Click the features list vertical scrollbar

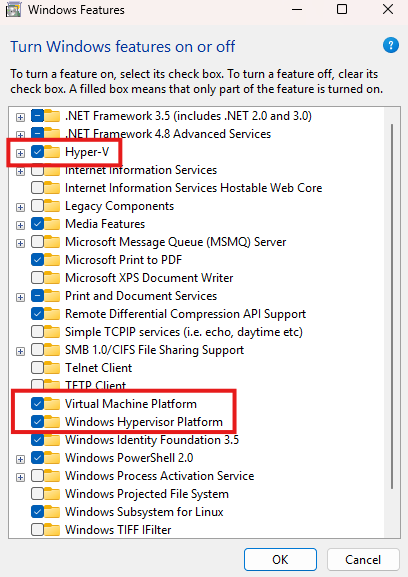click(392, 306)
